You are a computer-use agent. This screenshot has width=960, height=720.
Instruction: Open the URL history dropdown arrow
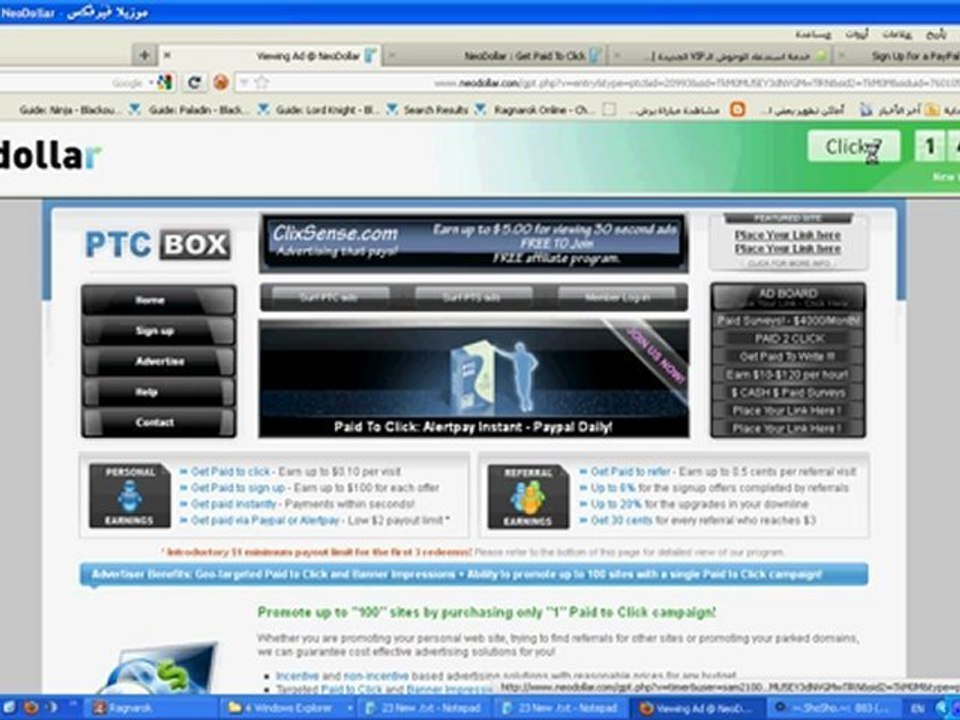click(243, 82)
